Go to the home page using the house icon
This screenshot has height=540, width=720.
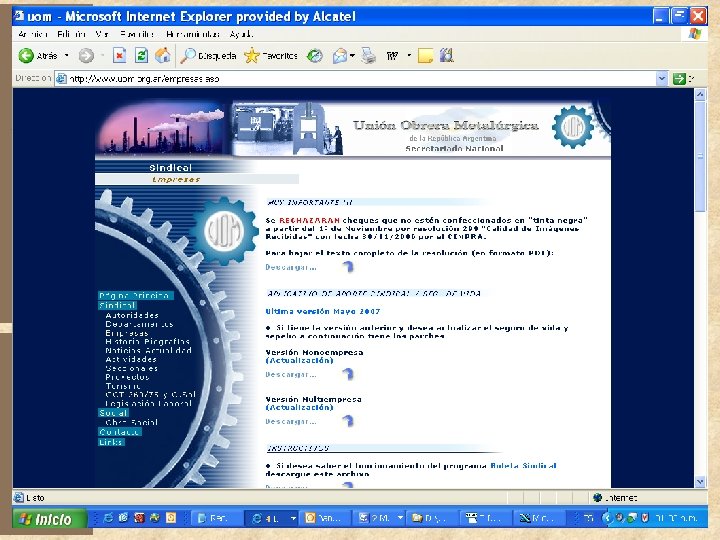pyautogui.click(x=163, y=56)
